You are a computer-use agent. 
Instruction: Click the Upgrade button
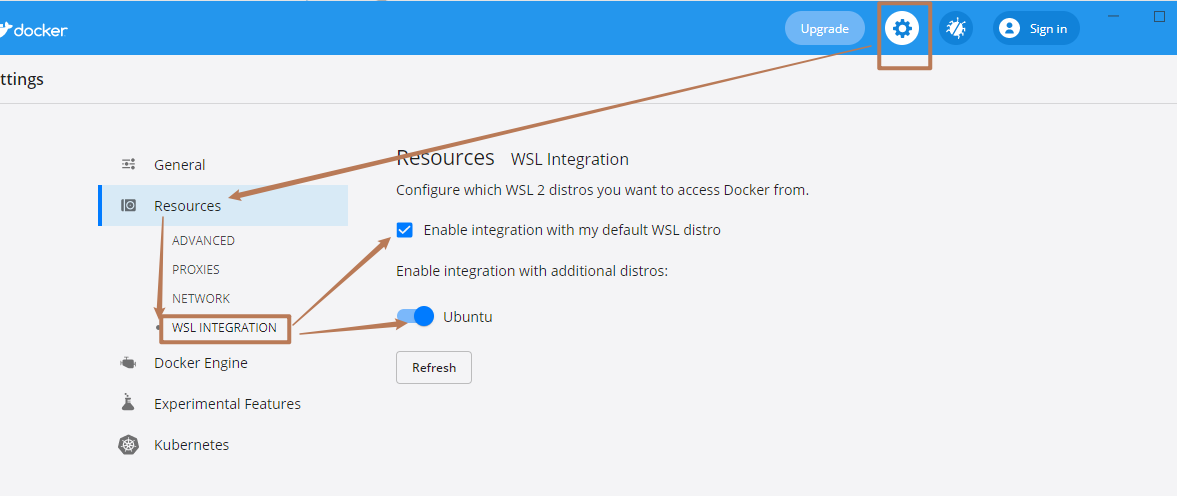tap(824, 29)
